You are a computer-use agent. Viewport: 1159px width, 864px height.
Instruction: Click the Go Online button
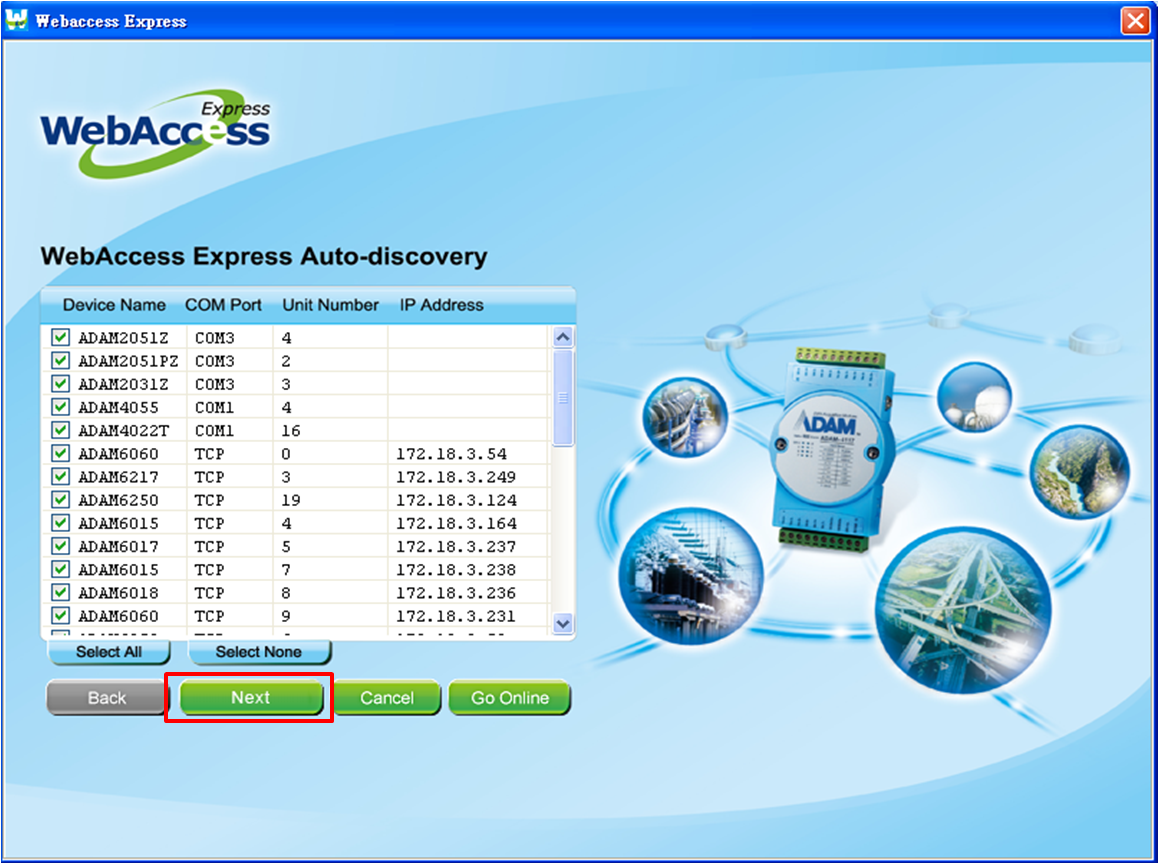coord(510,698)
